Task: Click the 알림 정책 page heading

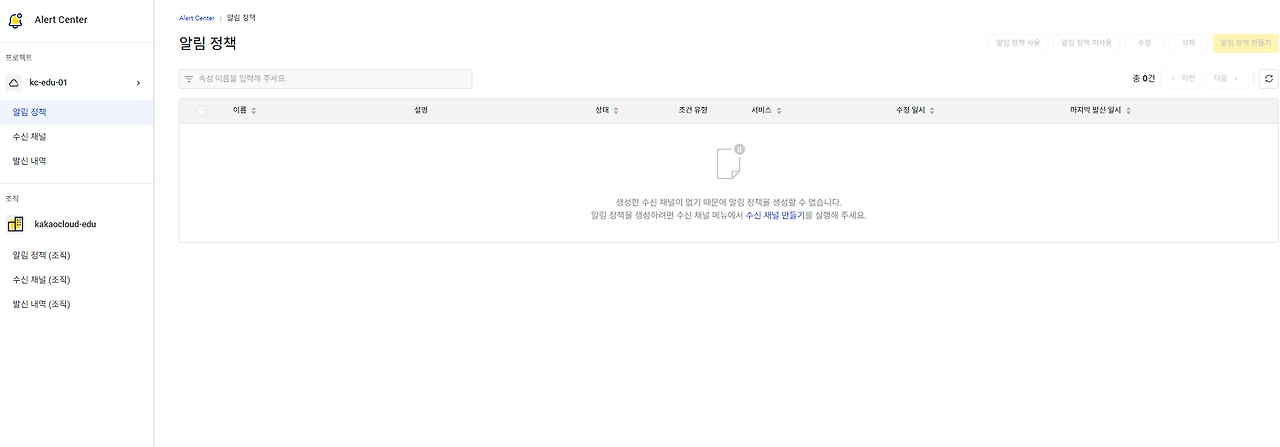Action: coord(208,44)
